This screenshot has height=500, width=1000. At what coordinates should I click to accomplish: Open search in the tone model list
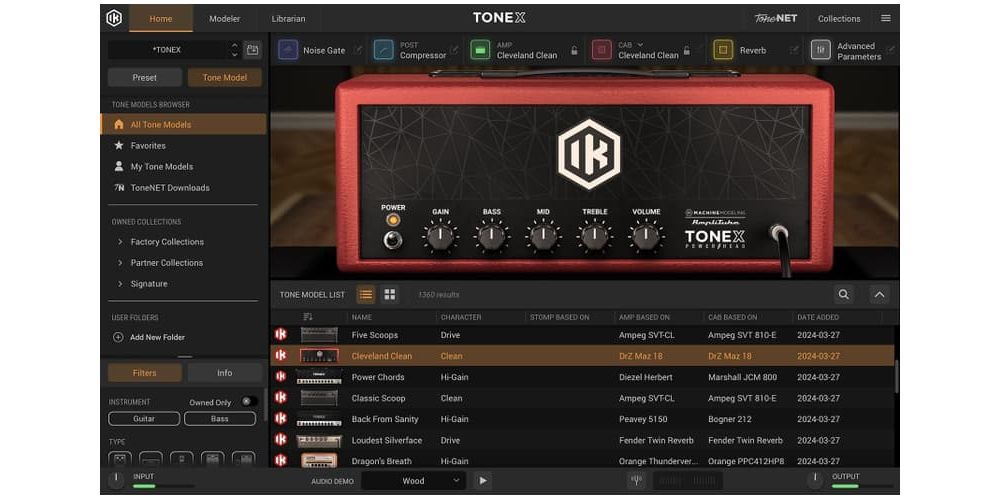[x=844, y=294]
